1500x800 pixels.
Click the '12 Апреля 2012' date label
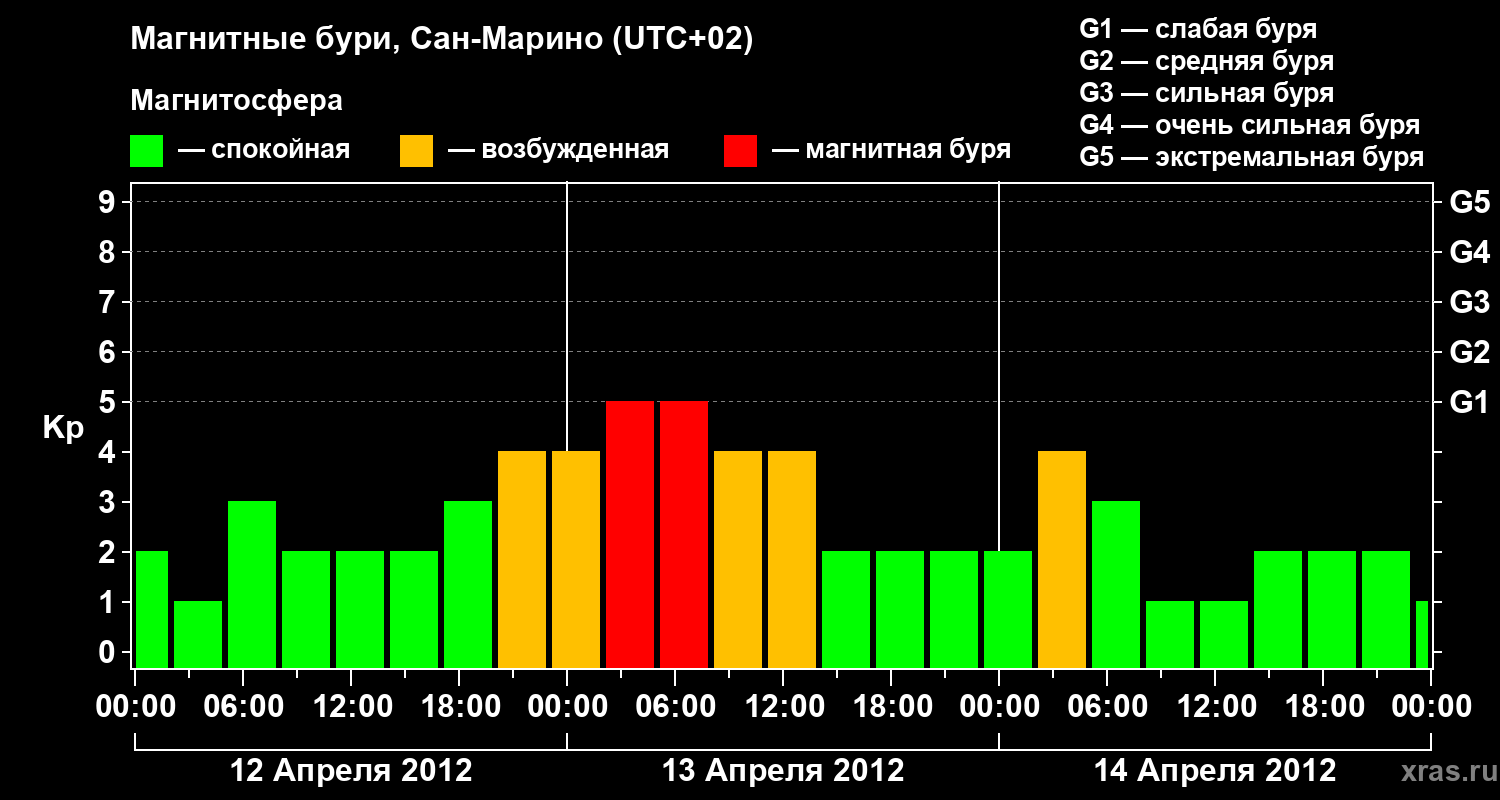pos(351,771)
